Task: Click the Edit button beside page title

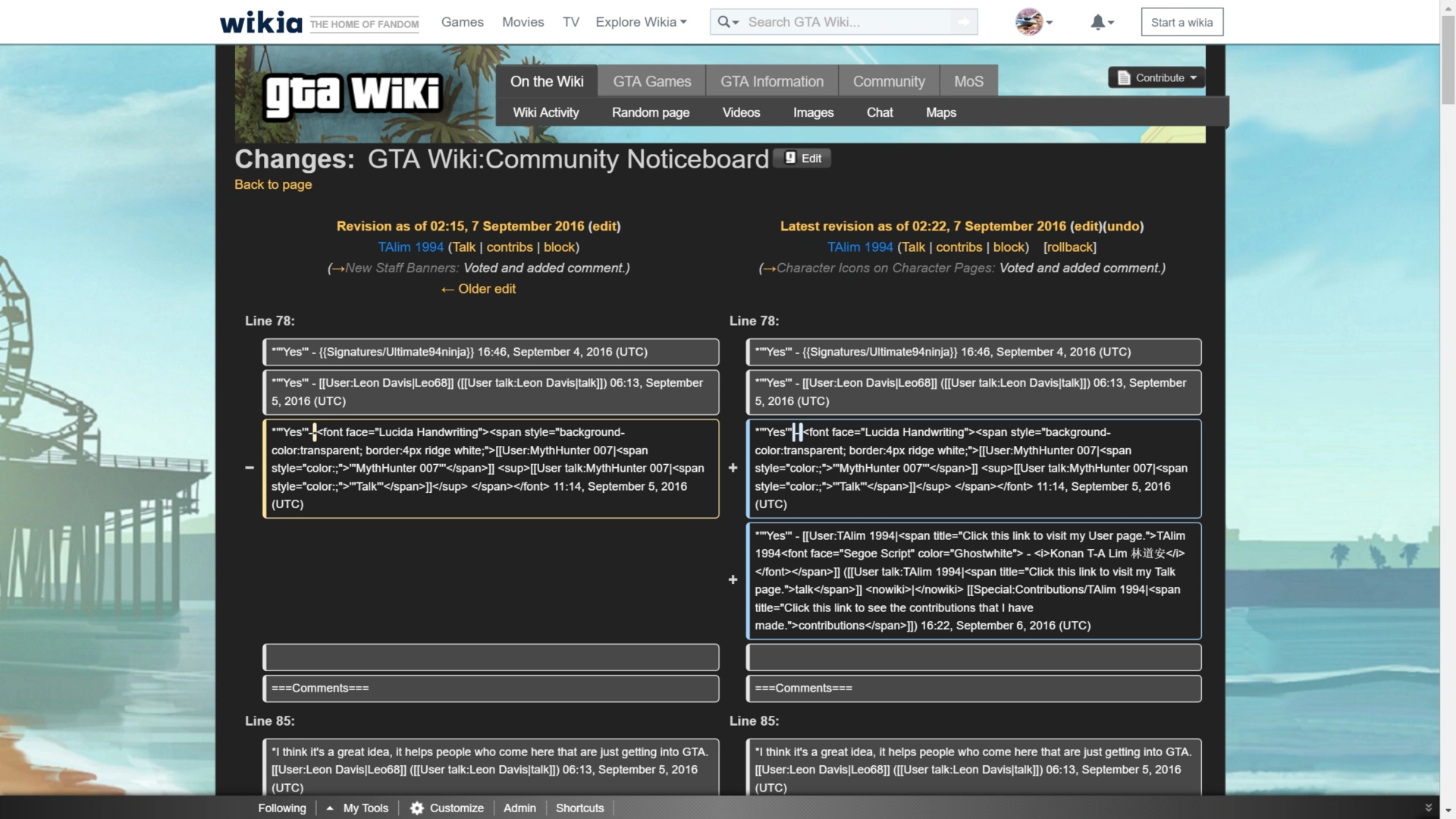Action: pos(802,158)
